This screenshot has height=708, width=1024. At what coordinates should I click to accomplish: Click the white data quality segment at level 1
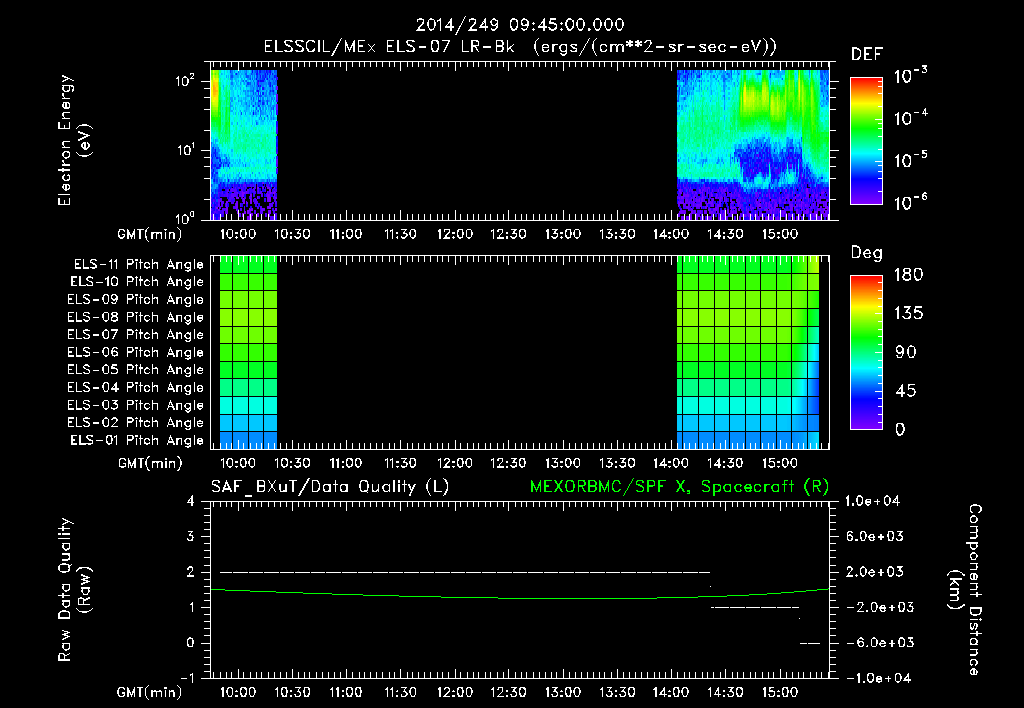click(x=755, y=607)
